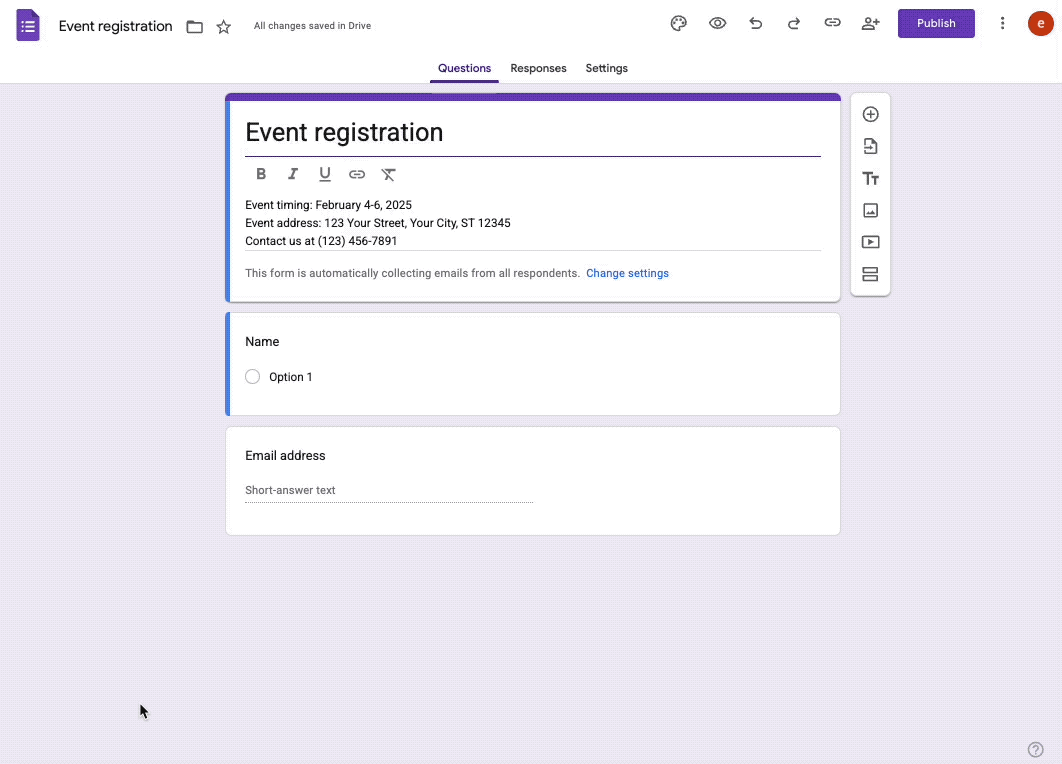Select the Option 1 radio button
The image size is (1062, 764).
click(x=253, y=376)
